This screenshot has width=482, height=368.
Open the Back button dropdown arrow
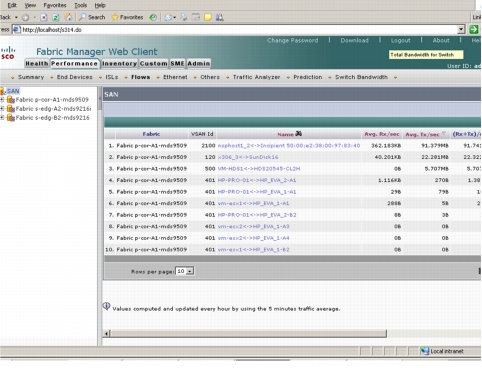click(16, 17)
